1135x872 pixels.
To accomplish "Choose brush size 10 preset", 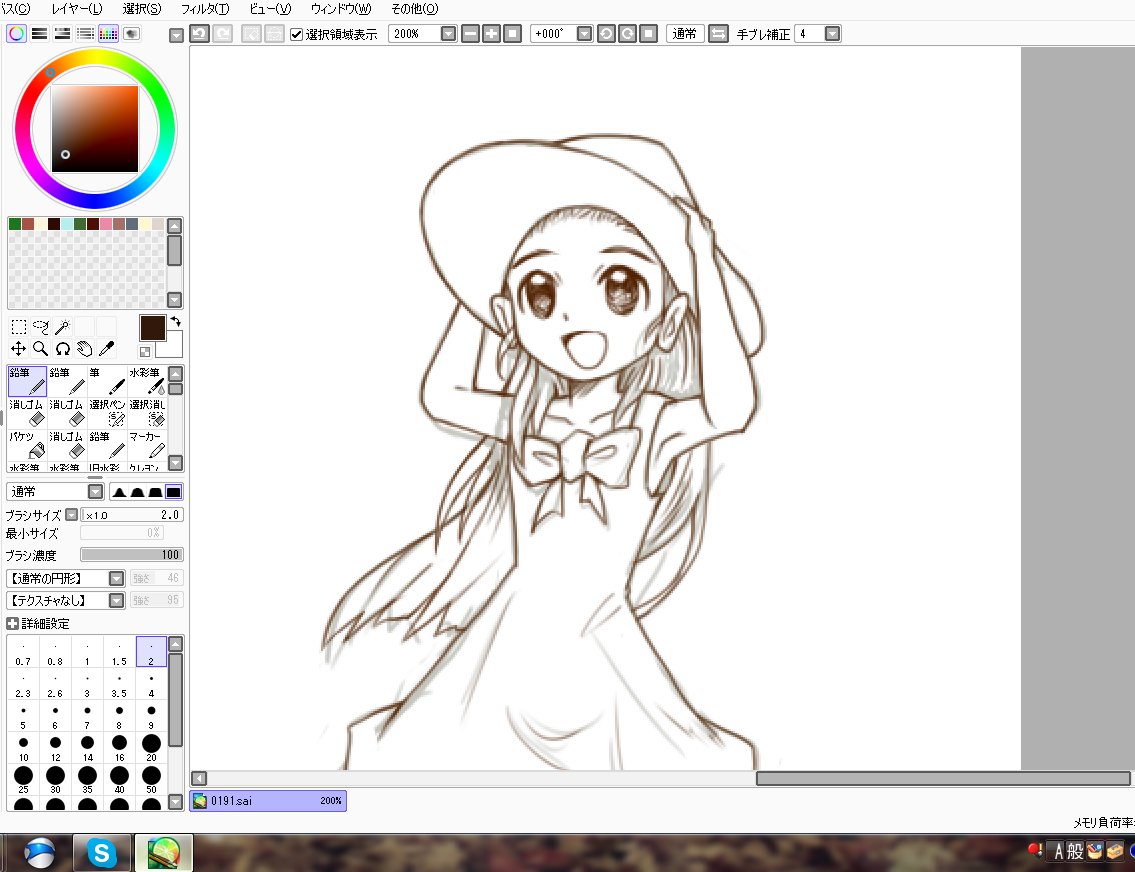I will (x=23, y=748).
